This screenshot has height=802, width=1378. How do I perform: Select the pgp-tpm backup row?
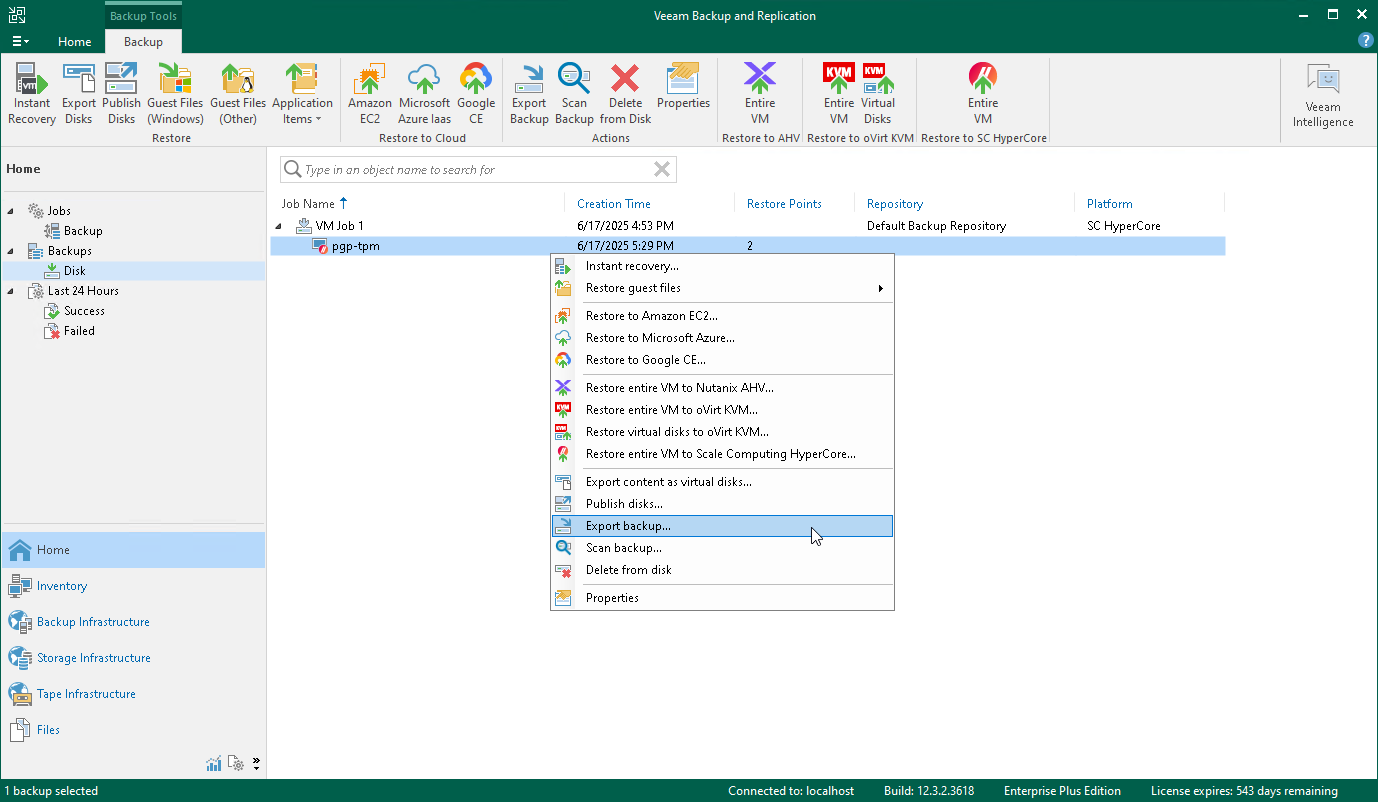(747, 246)
